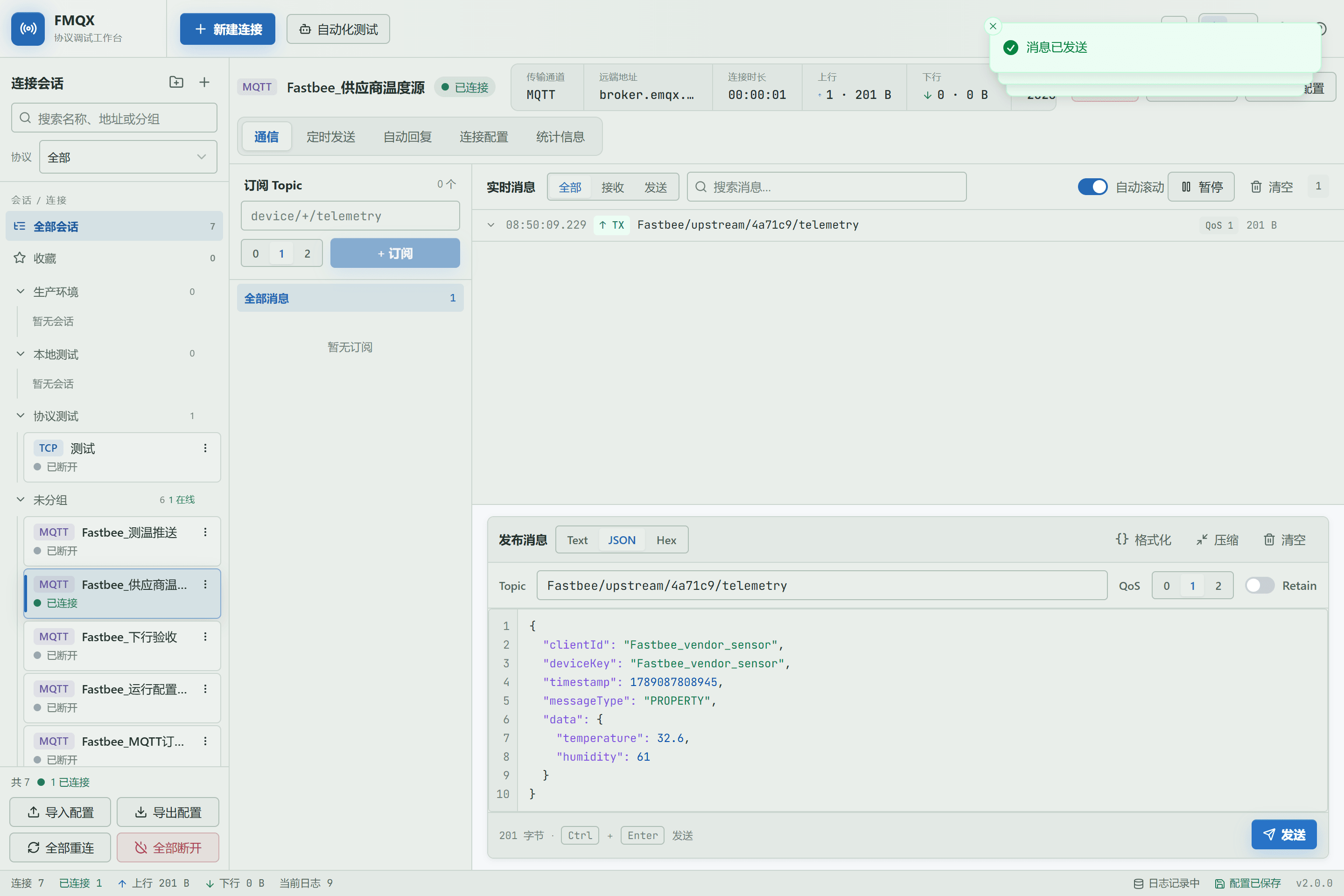Open the 协议 filter dropdown

tap(128, 157)
